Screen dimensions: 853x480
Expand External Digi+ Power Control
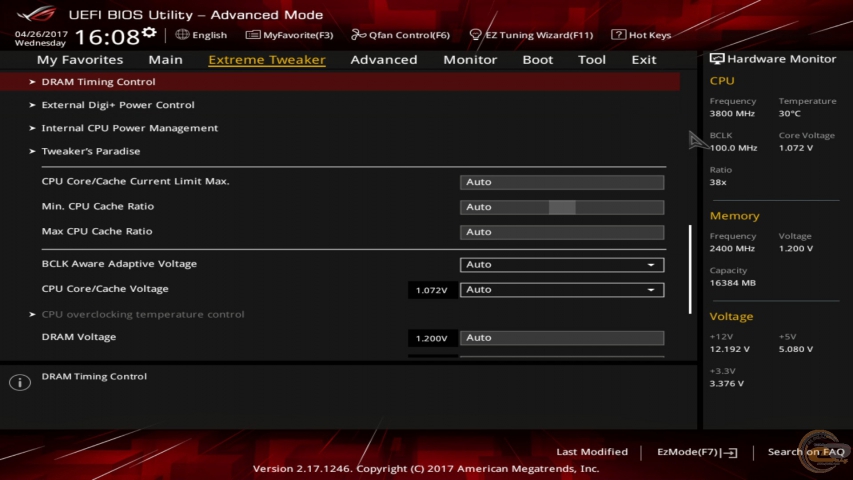coord(118,104)
